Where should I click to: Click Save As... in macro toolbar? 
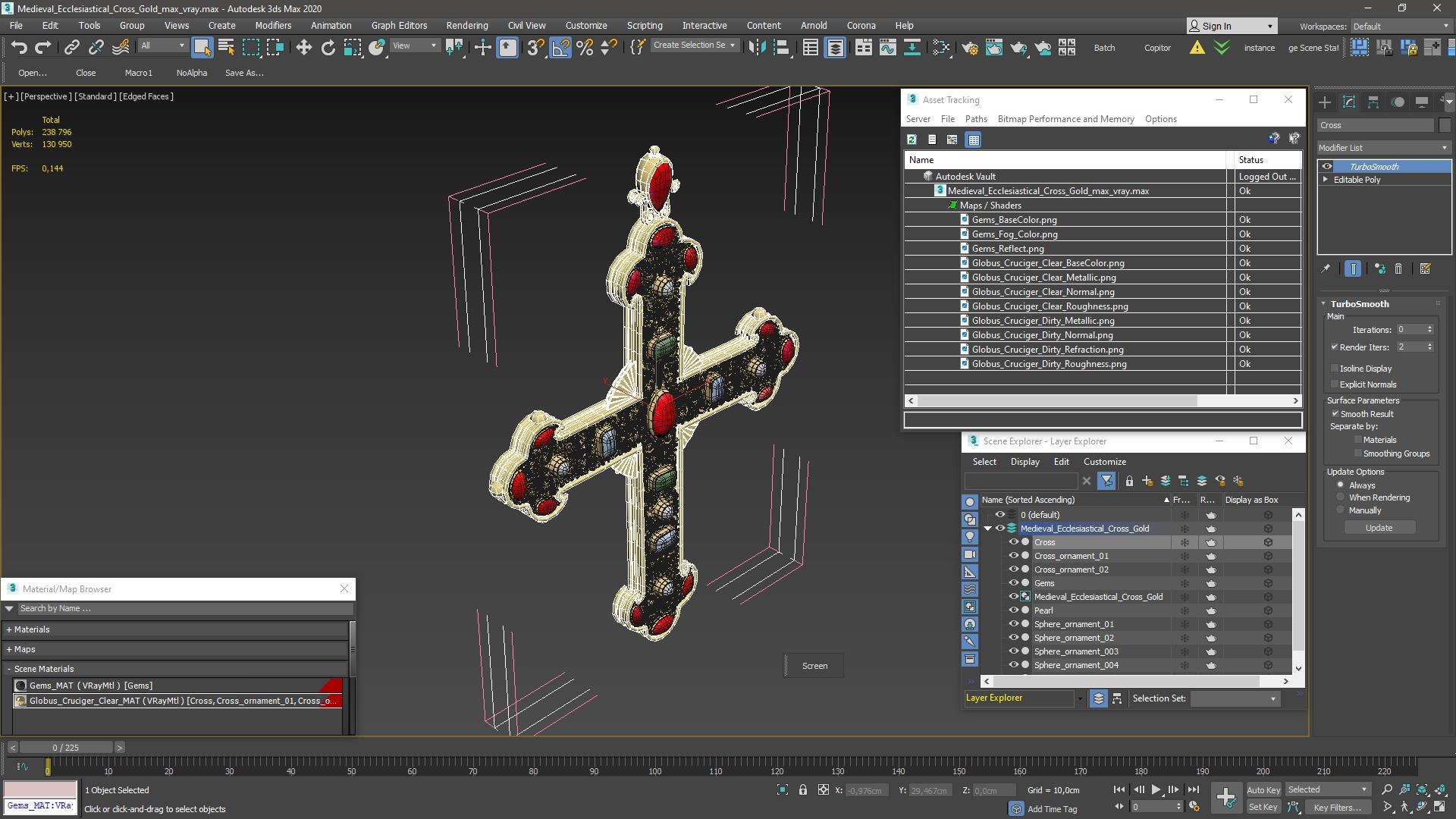[244, 73]
